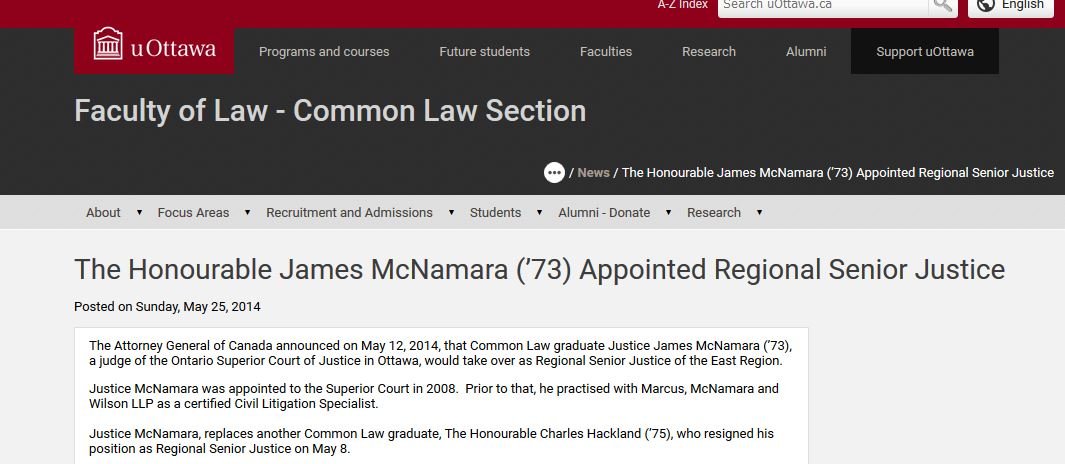Go to the Faculties section

click(606, 52)
